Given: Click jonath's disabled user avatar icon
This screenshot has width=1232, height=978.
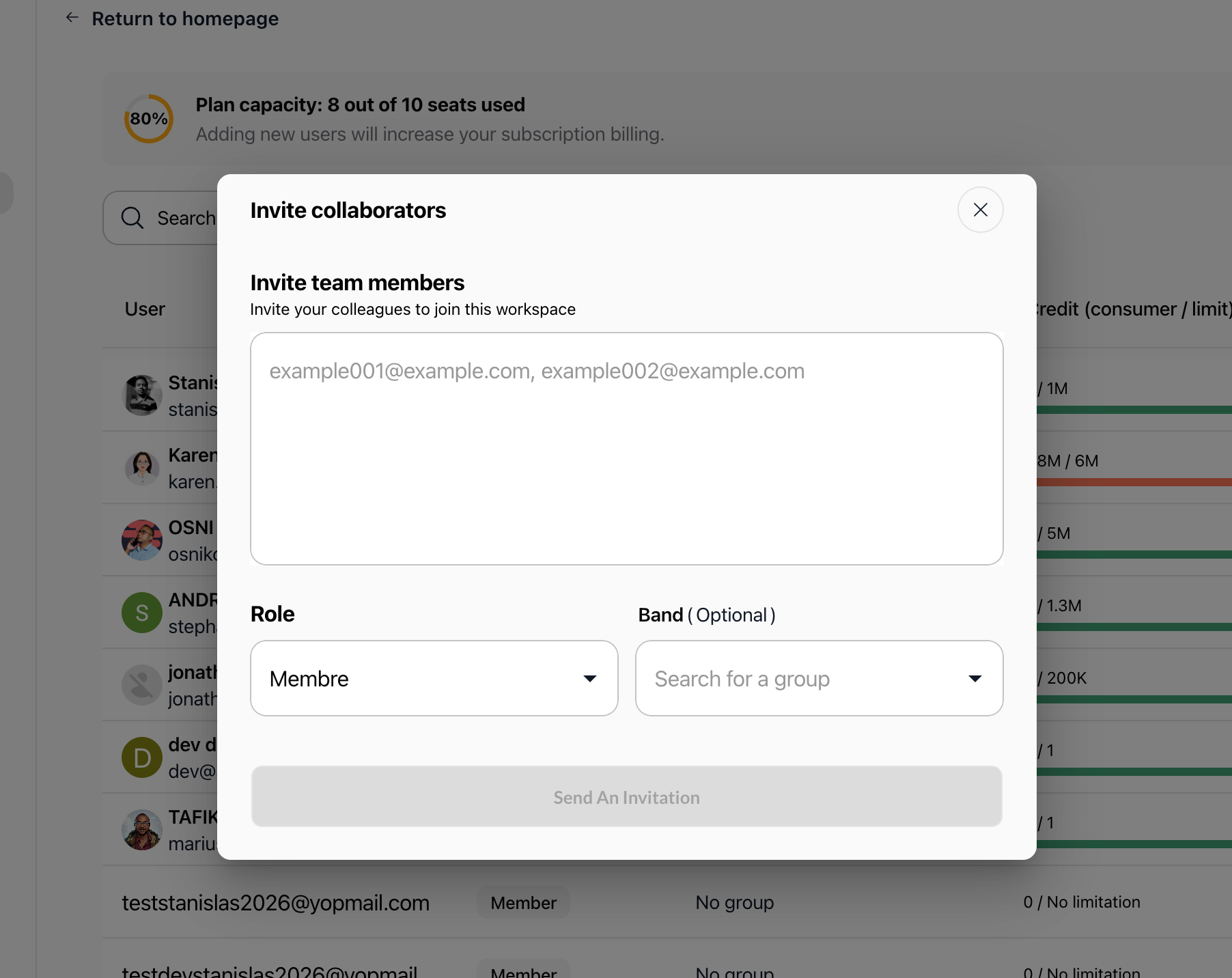Looking at the screenshot, I should (x=142, y=685).
